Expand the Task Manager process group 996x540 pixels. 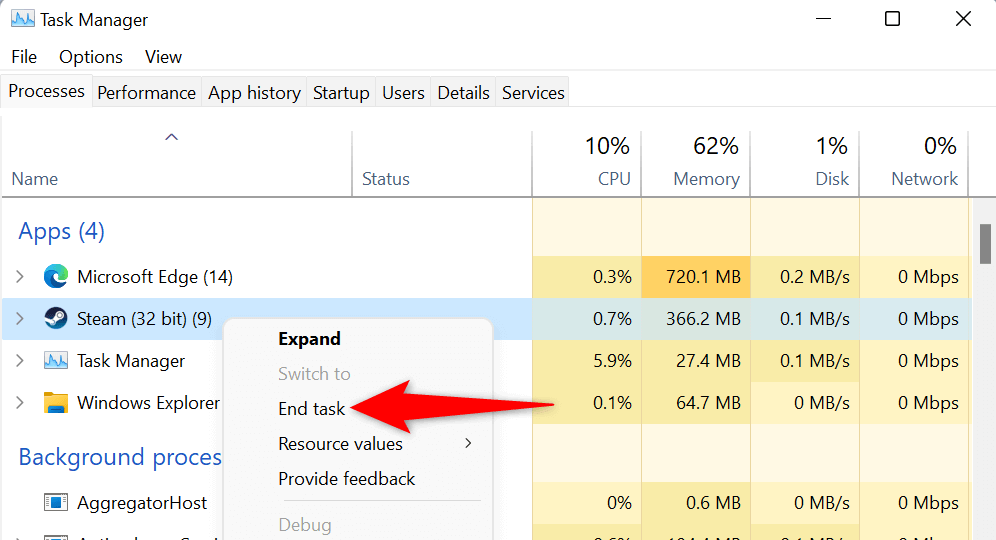(20, 361)
